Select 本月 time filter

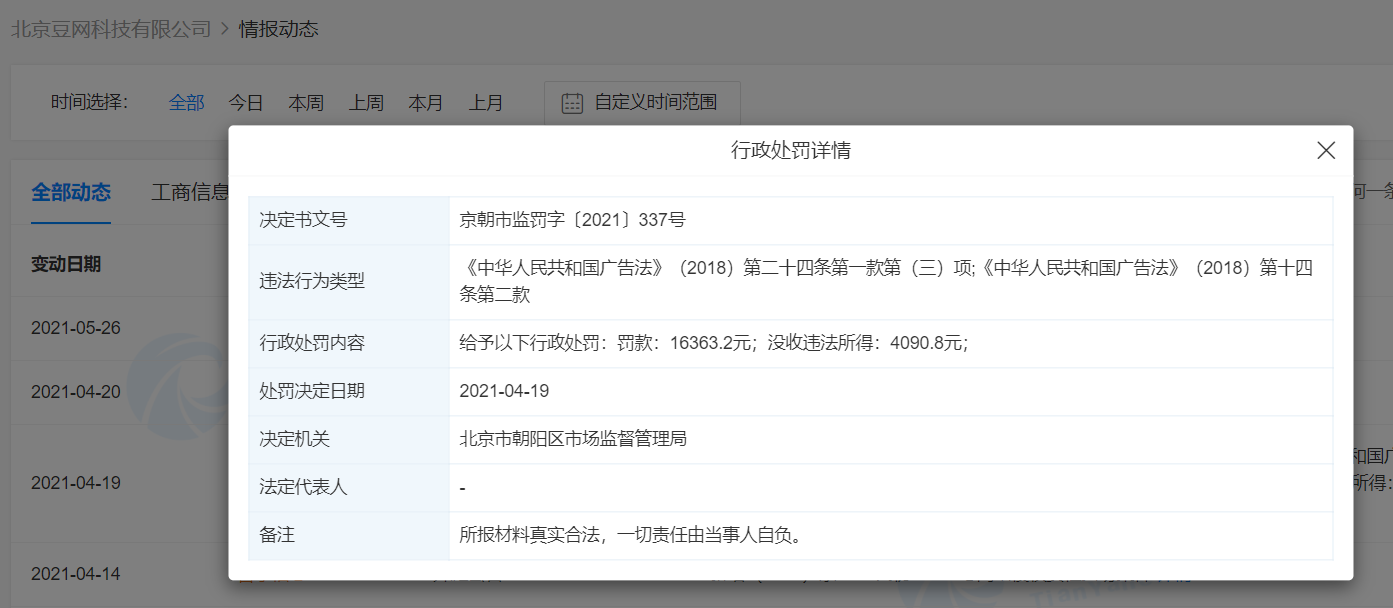[426, 103]
